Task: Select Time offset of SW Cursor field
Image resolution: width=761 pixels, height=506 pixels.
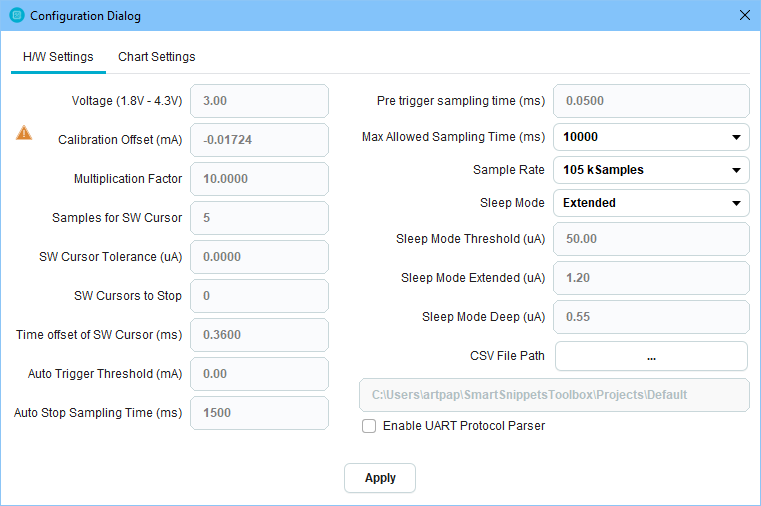Action: (x=259, y=335)
